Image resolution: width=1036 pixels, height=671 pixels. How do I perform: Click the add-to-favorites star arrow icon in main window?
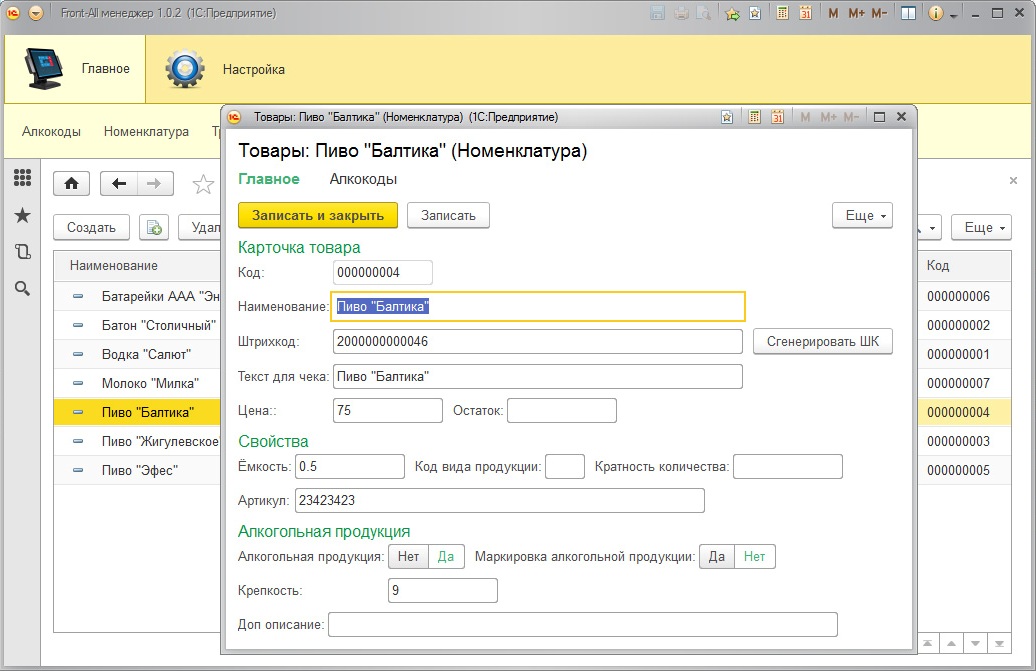coord(732,13)
